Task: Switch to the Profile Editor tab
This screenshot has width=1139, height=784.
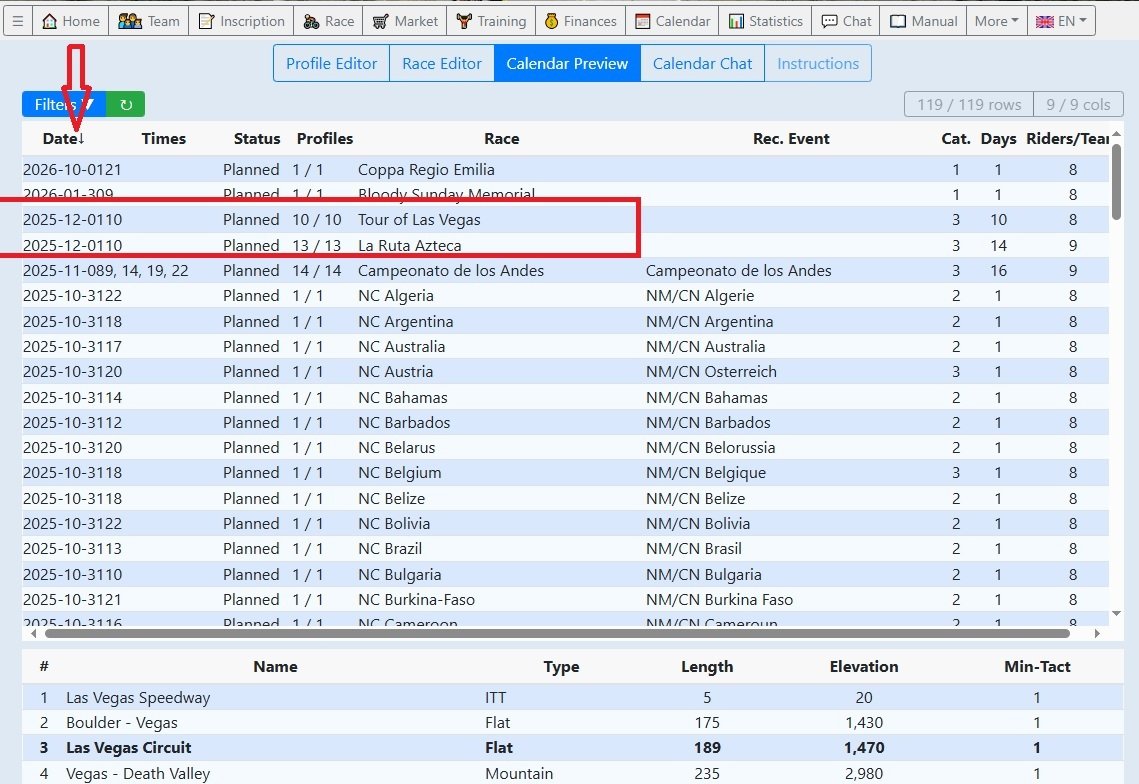Action: (331, 63)
